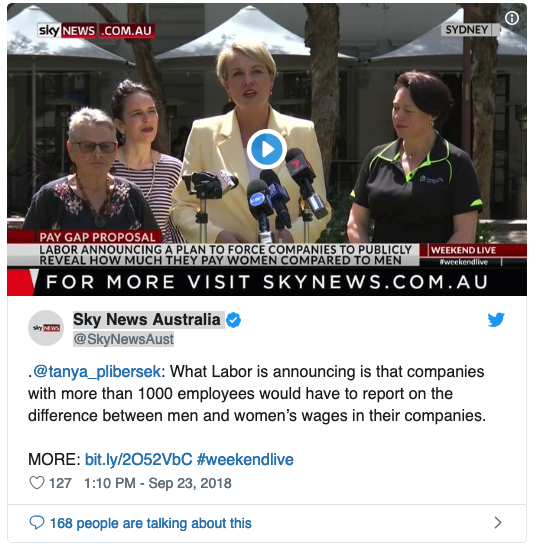
Task: Like the tweet with the heart icon
Action: point(36,483)
